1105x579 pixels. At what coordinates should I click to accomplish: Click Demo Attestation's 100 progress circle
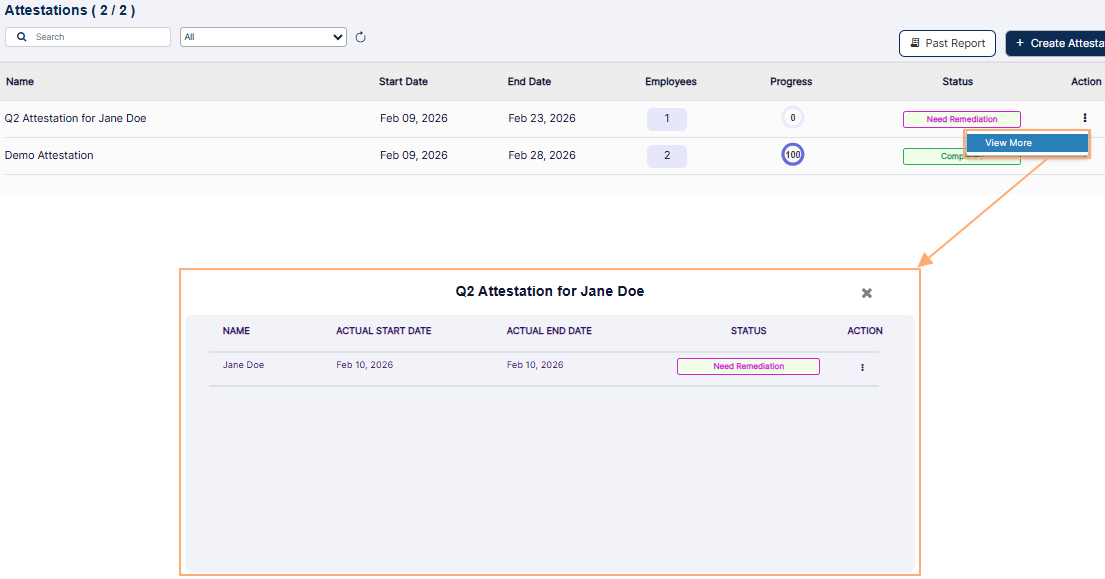pyautogui.click(x=792, y=154)
